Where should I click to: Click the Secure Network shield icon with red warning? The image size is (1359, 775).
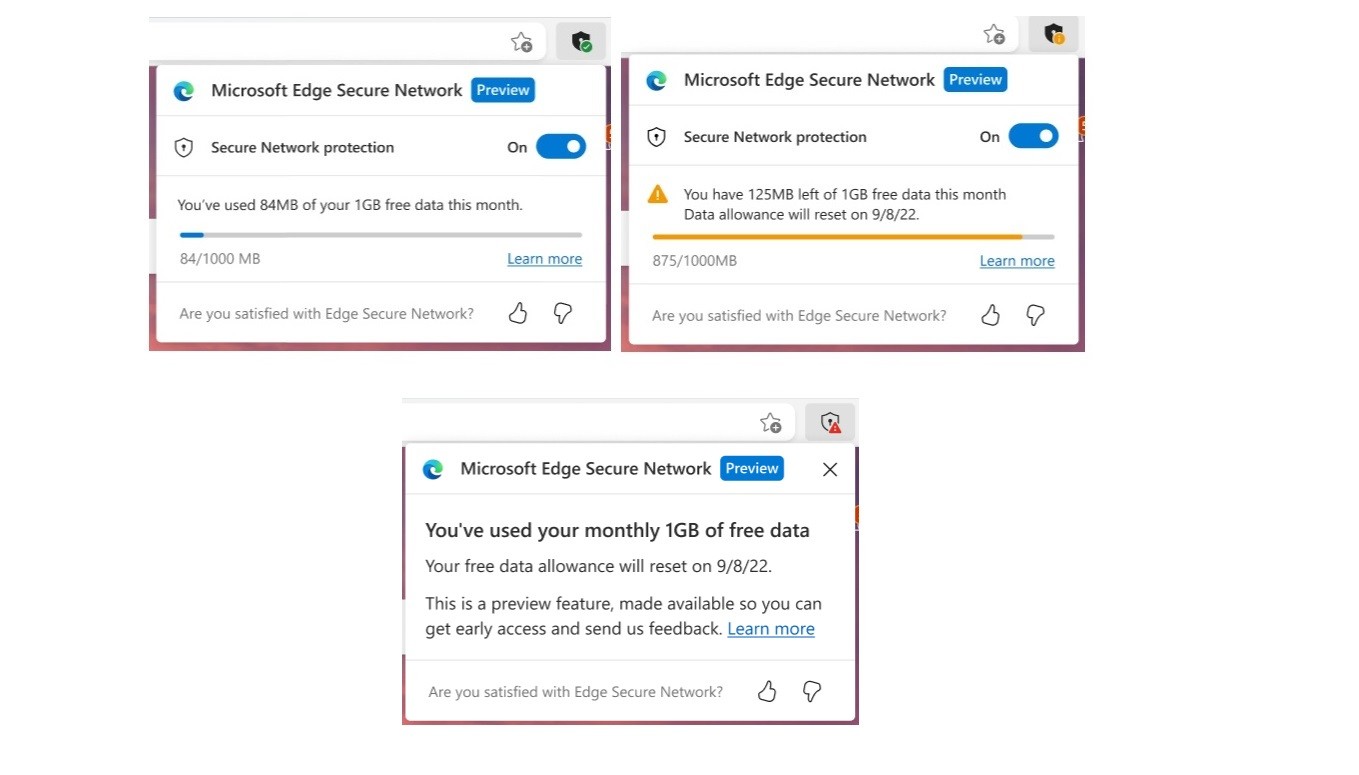(x=830, y=423)
